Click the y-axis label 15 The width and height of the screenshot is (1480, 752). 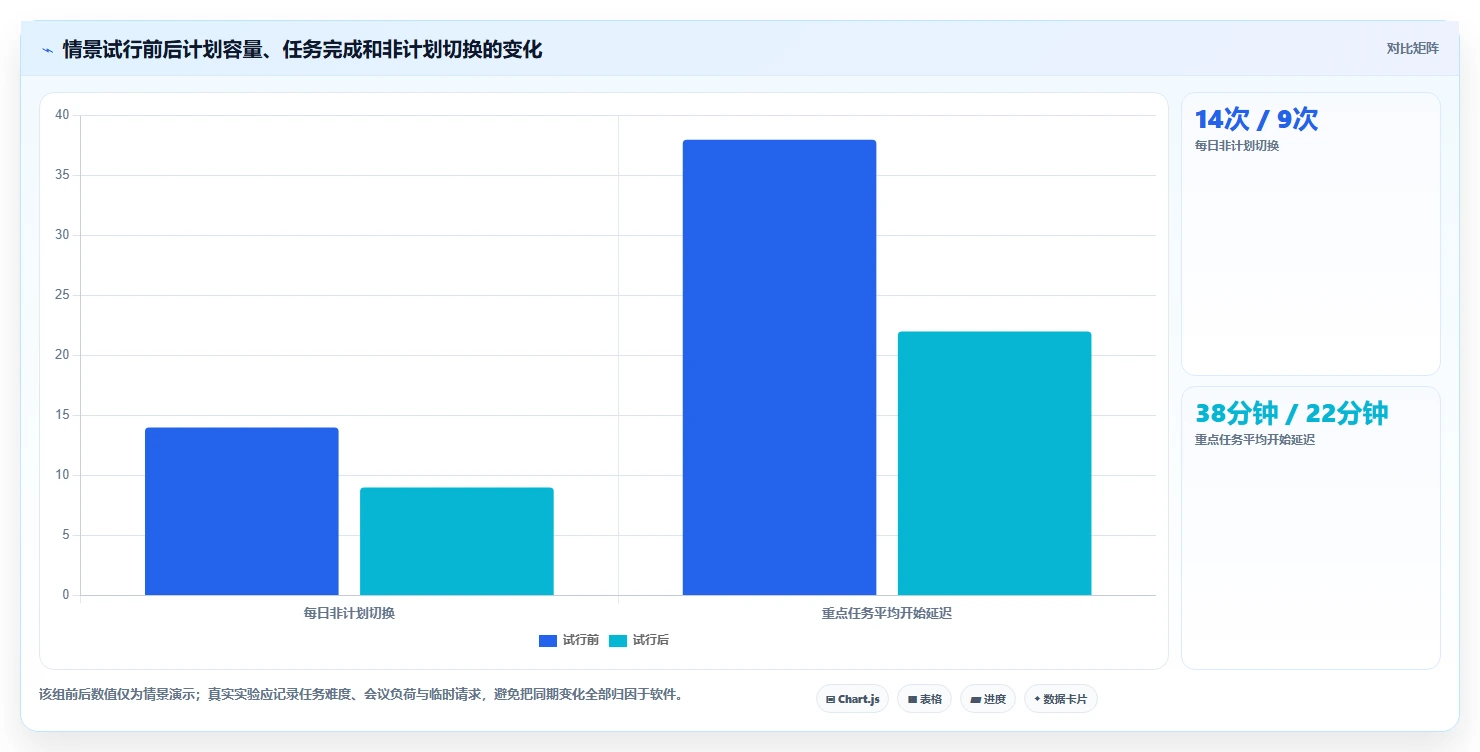[62, 415]
